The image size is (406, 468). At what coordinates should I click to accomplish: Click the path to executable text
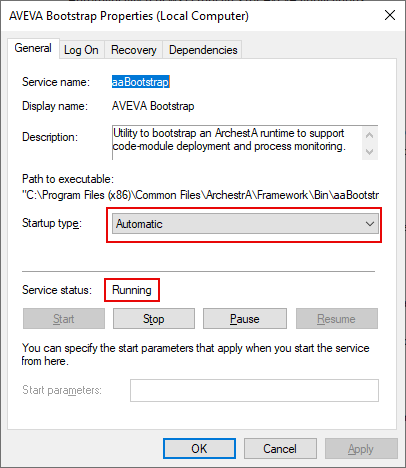point(200,195)
